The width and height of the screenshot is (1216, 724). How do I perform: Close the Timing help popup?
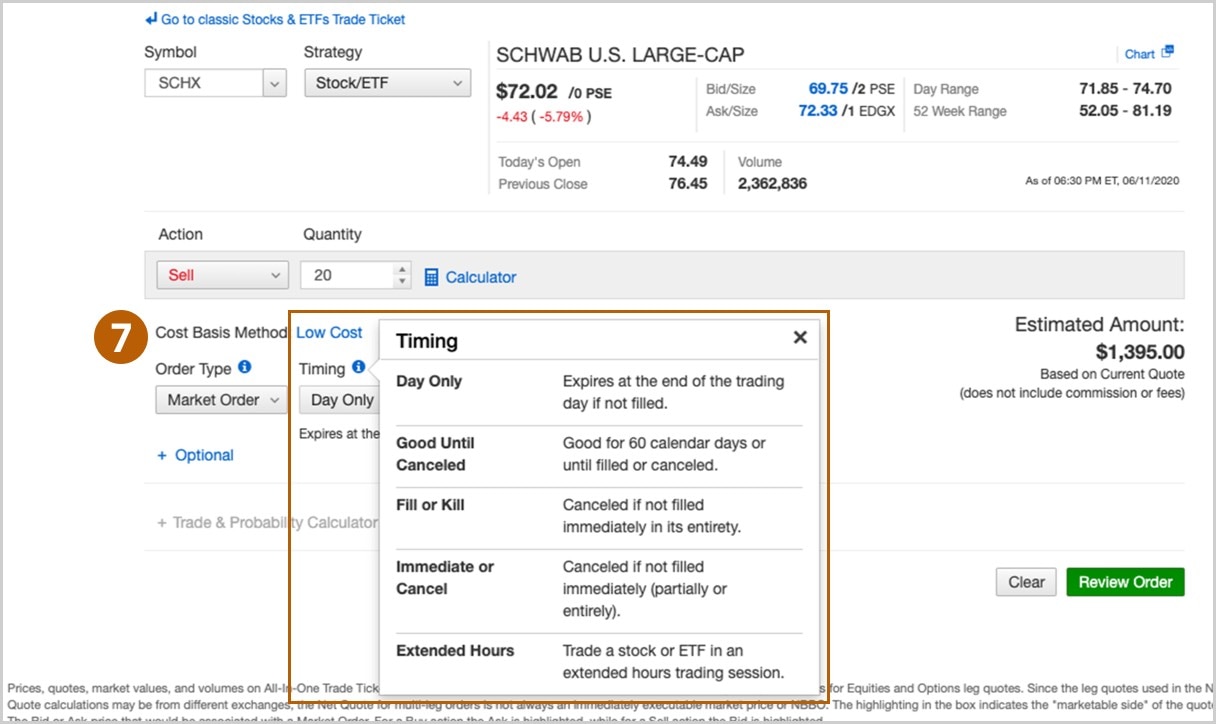coord(800,338)
